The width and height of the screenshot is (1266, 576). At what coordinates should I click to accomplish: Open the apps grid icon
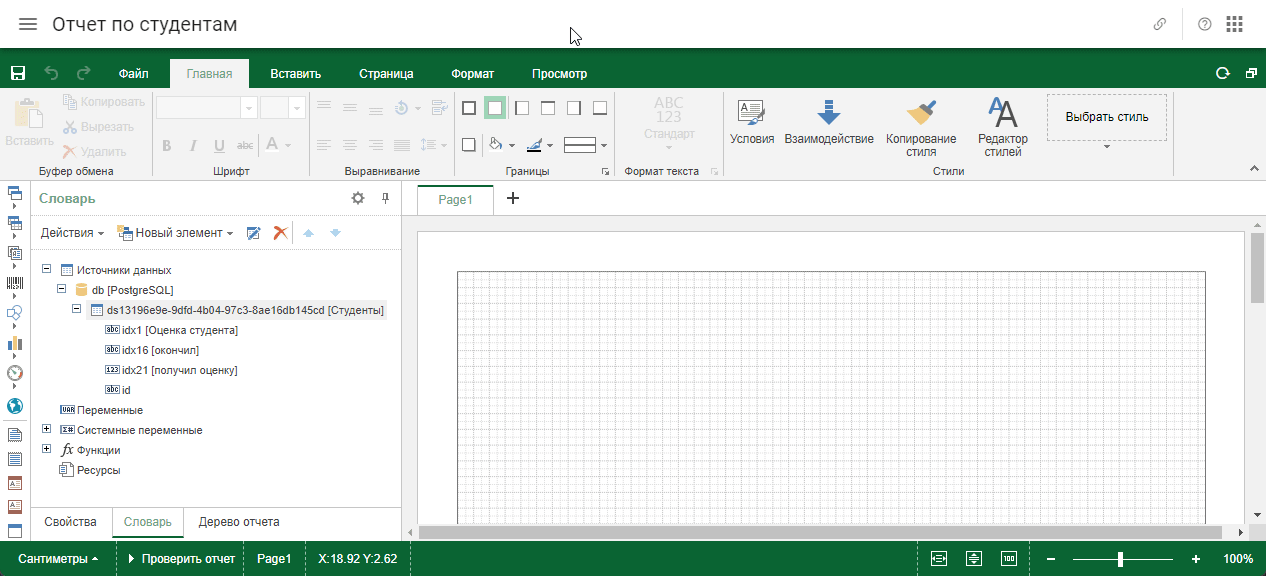click(x=1234, y=24)
